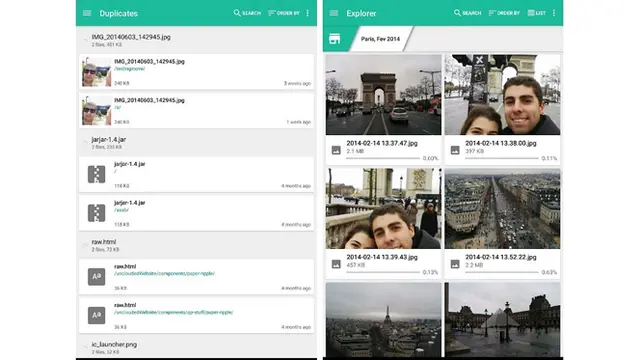Select the file name 2014-02-14 13.37.47.jpg
This screenshot has height=360, width=640.
[x=382, y=143]
